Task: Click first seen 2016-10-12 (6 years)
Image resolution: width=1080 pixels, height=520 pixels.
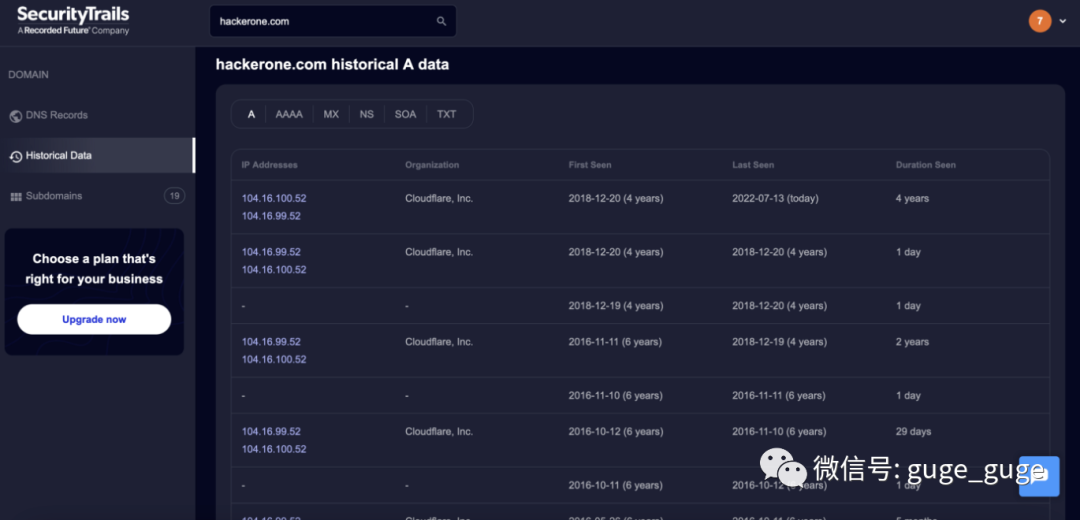Action: 616,431
